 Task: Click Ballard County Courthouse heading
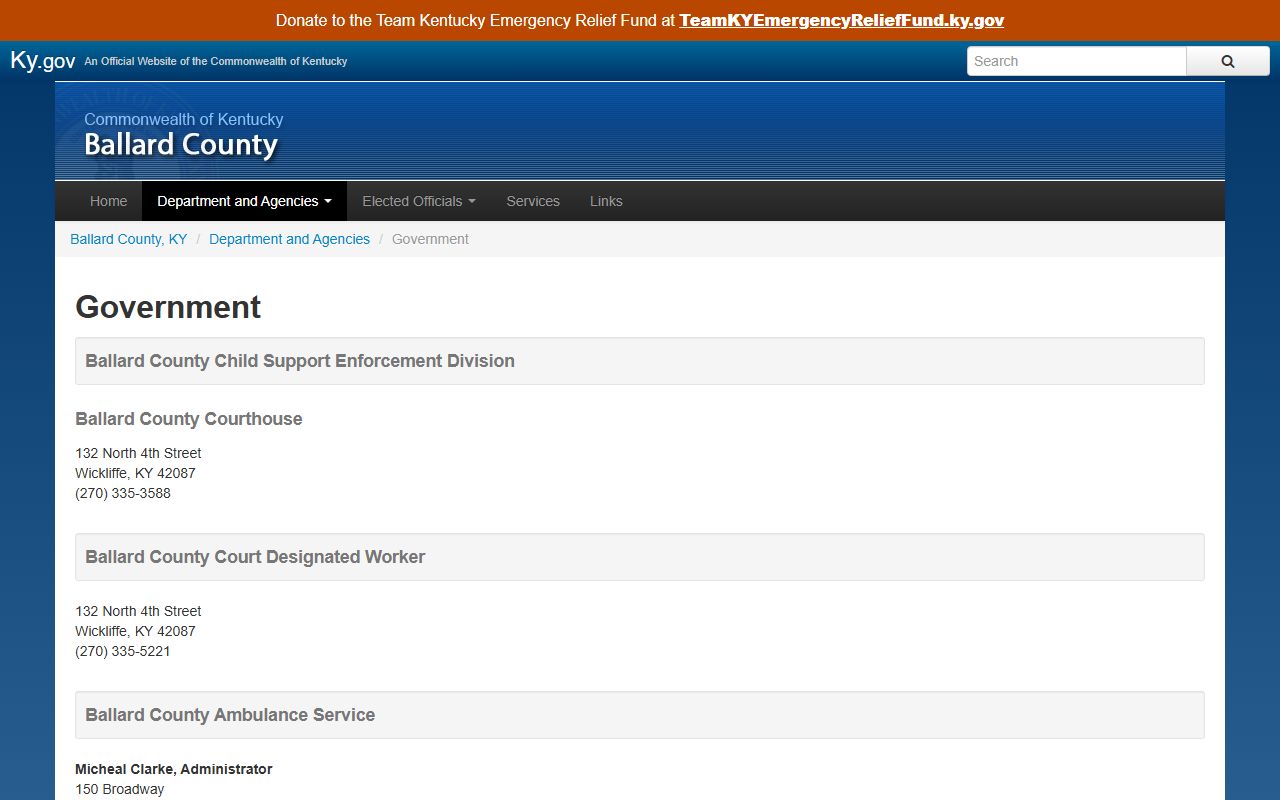pyautogui.click(x=189, y=419)
